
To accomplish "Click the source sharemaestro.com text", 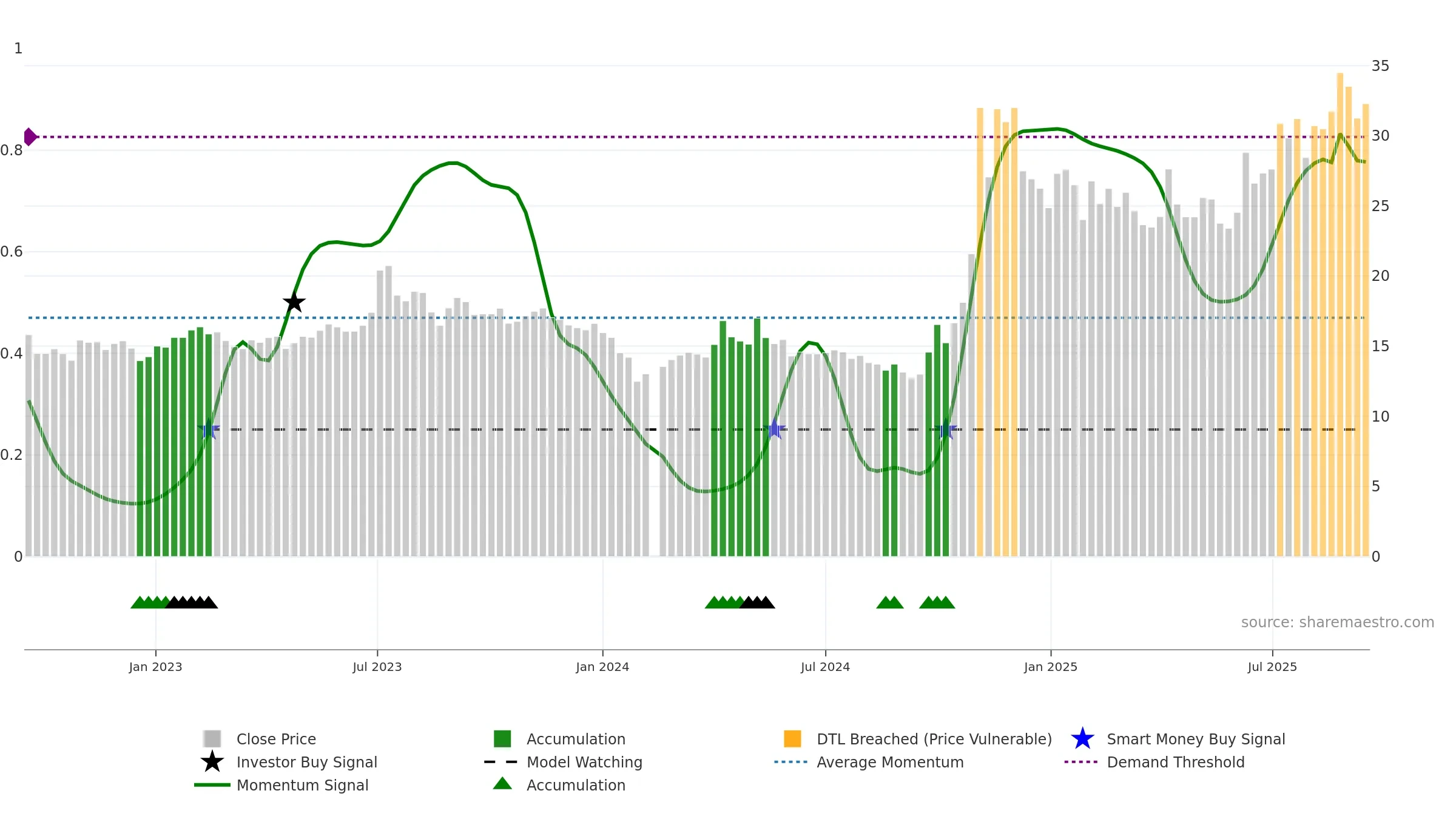I will pos(1338,622).
